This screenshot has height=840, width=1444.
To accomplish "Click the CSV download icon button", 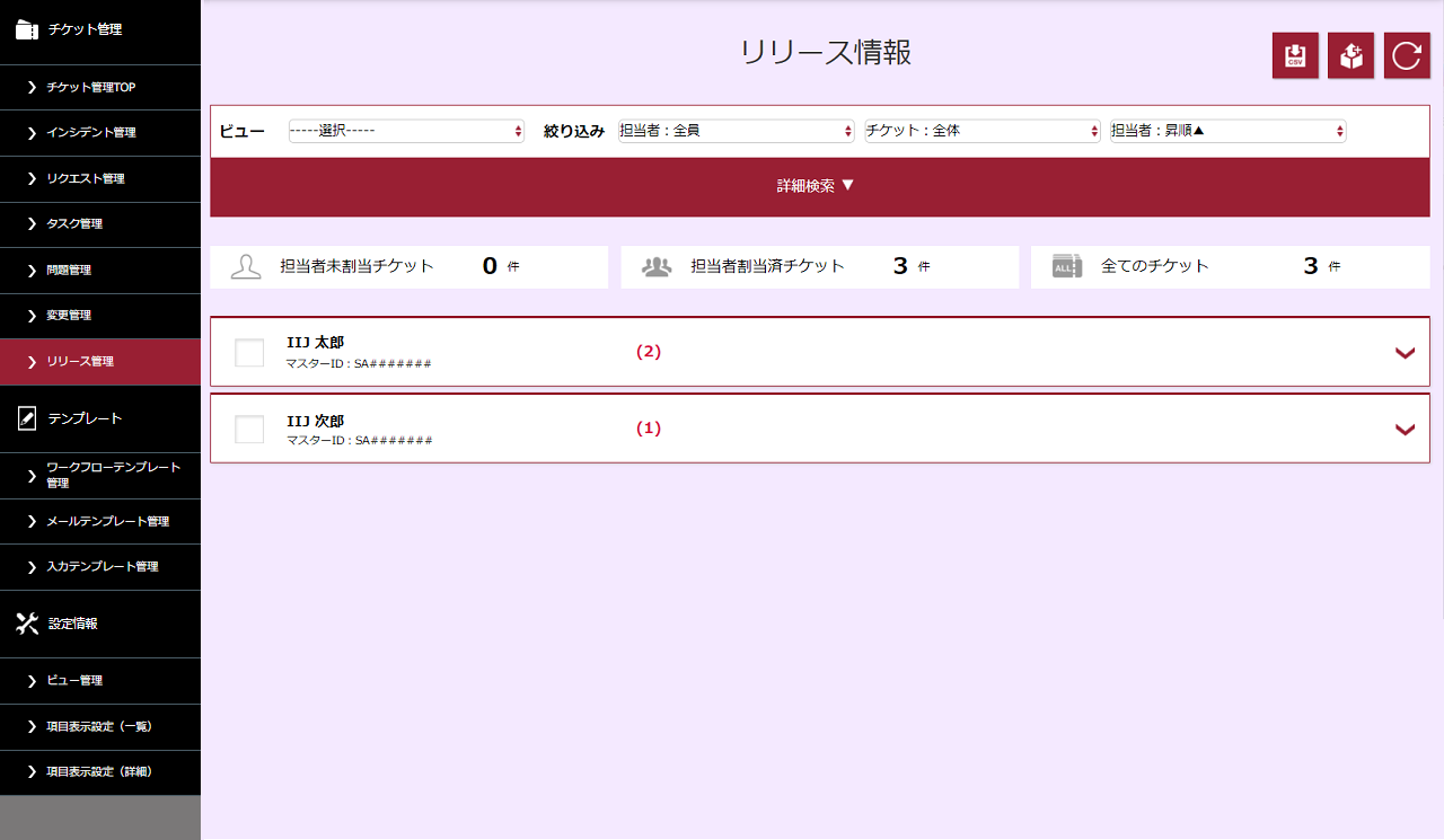I will tap(1295, 55).
